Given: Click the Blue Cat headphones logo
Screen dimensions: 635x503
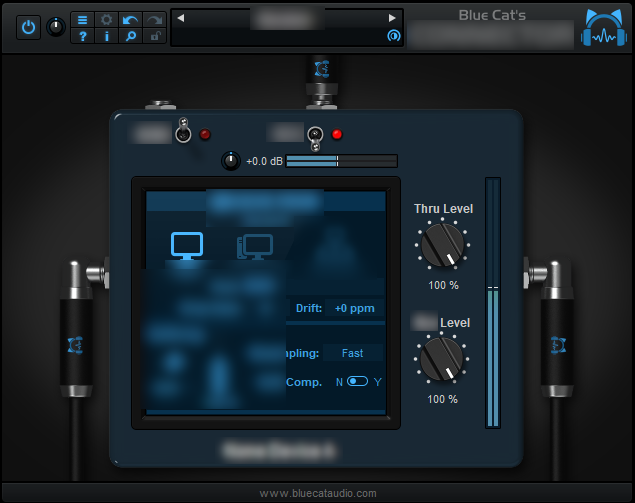Looking at the screenshot, I should (603, 27).
